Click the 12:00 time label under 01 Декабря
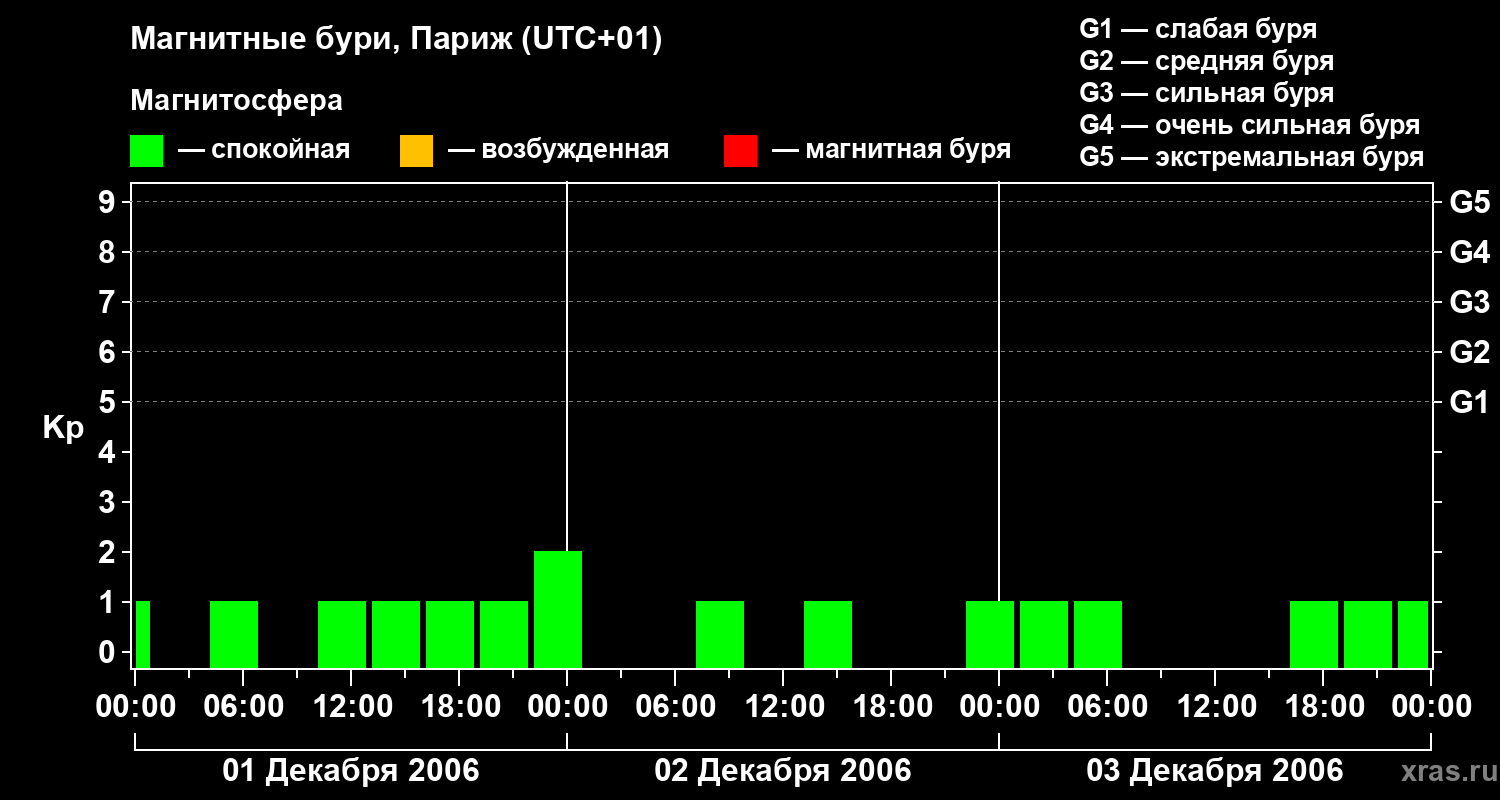 click(351, 707)
